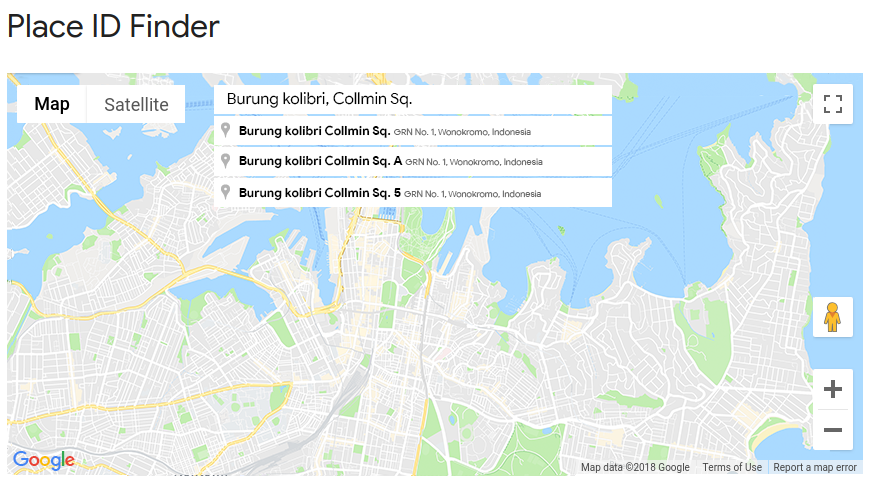Click the "Map data ©2018 Google" attribution
The height and width of the screenshot is (480, 869).
click(x=635, y=467)
